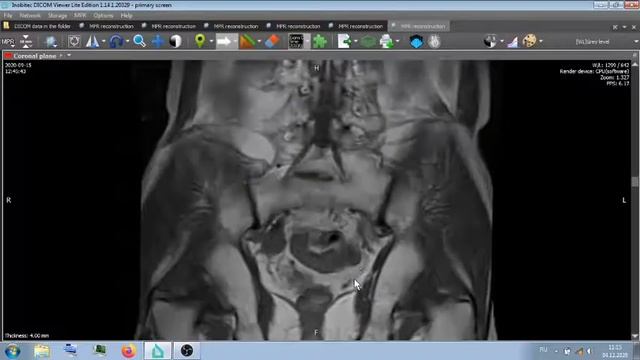
Task: Click the printer icon with green arrow
Action: [387, 41]
